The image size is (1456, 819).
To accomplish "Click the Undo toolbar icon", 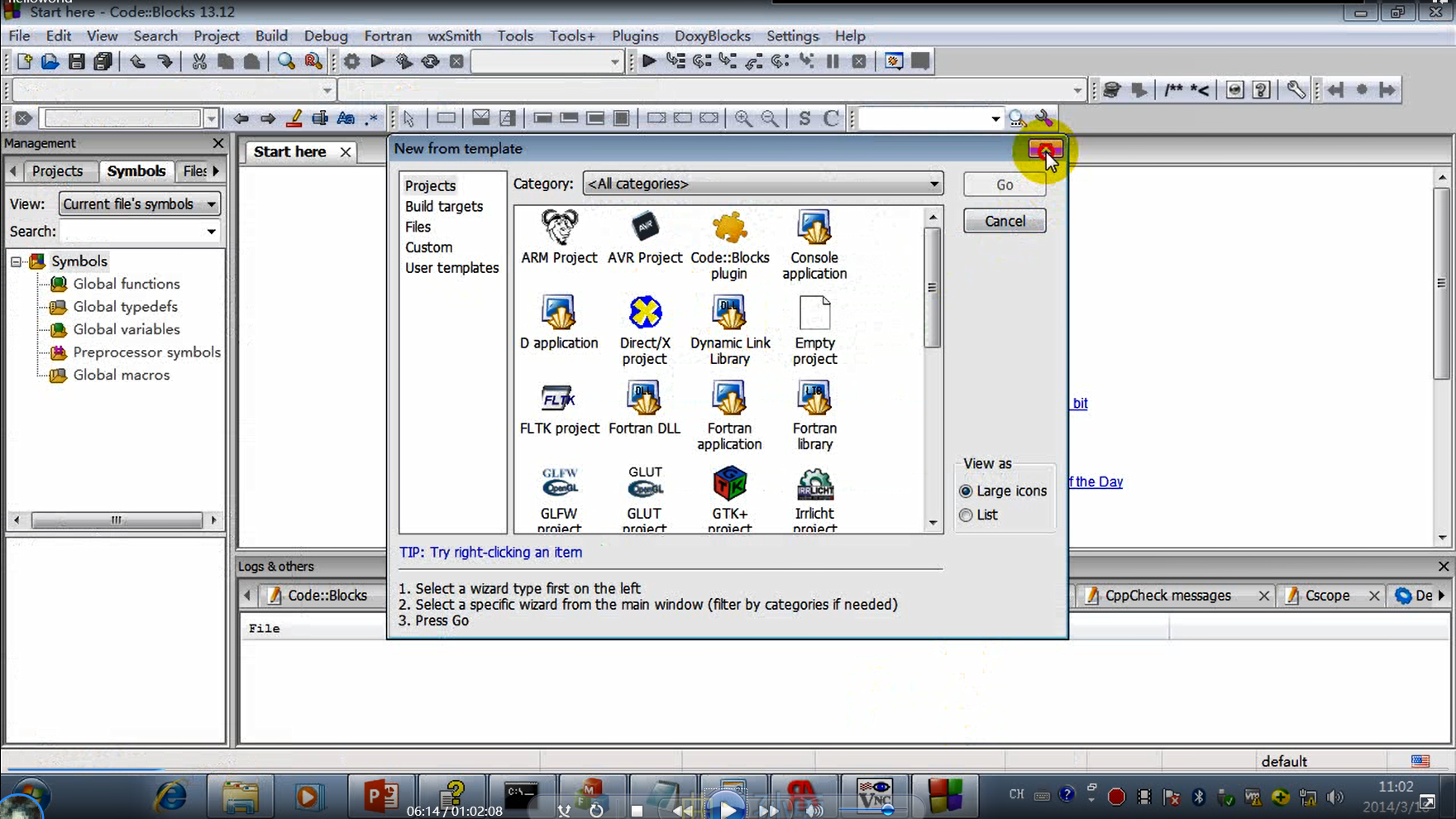I will 137,61.
